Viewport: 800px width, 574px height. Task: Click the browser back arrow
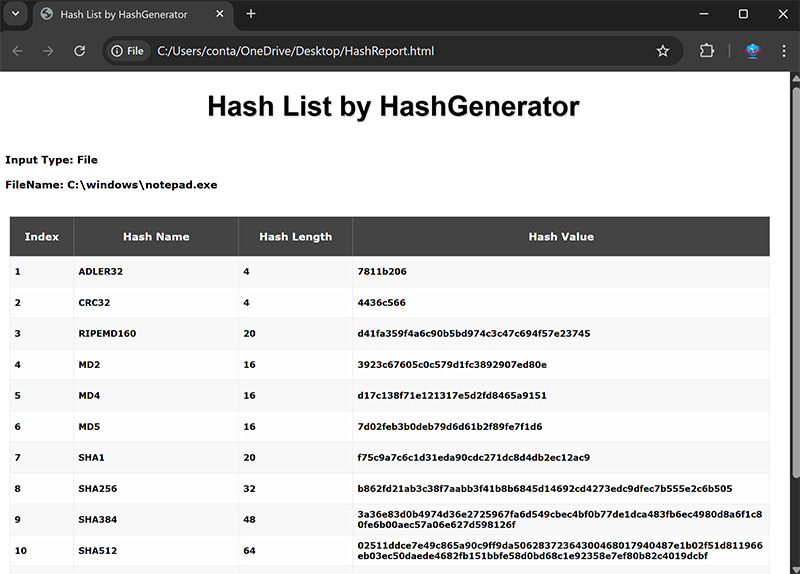pos(17,51)
